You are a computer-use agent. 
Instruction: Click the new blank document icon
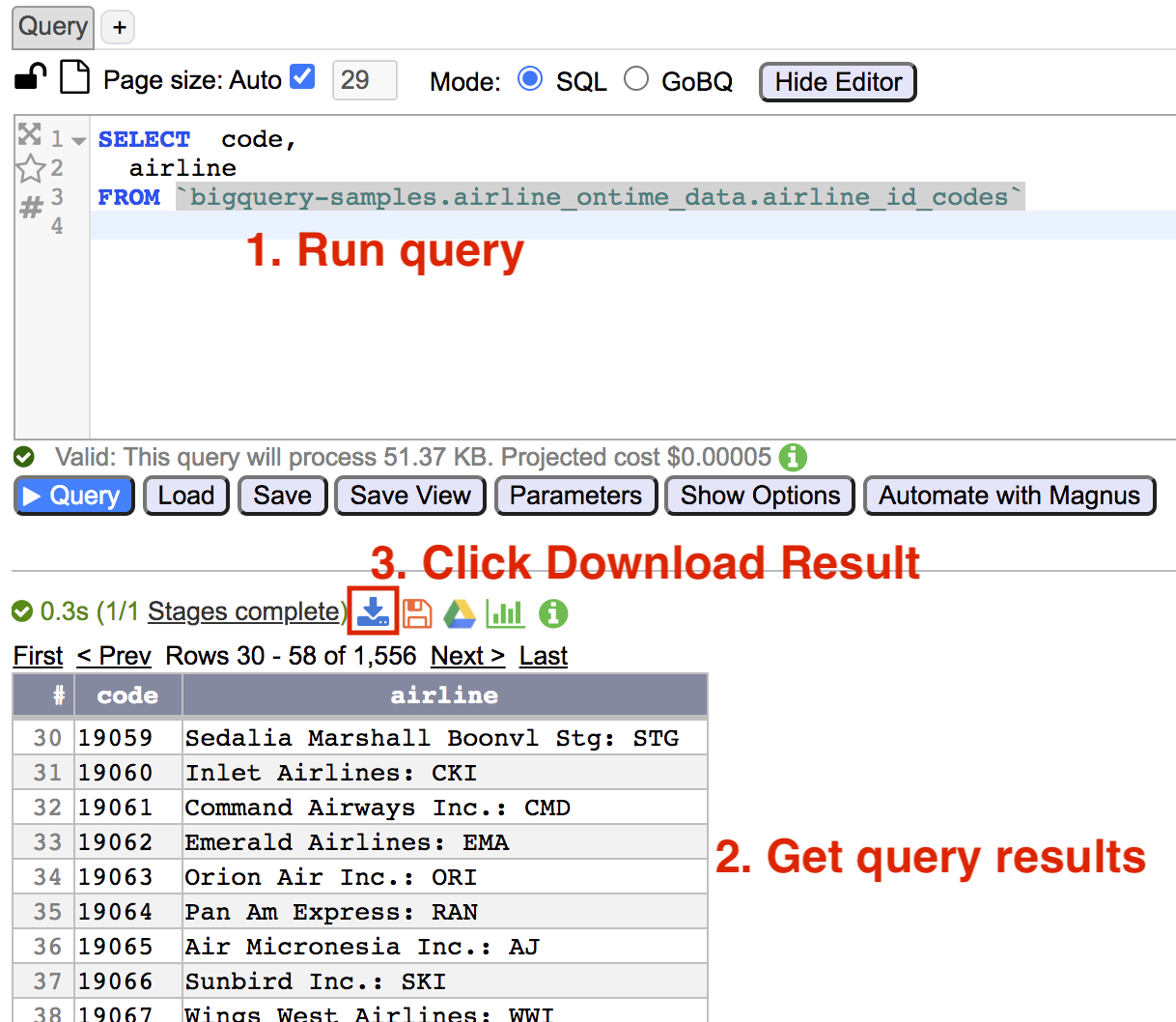74,77
